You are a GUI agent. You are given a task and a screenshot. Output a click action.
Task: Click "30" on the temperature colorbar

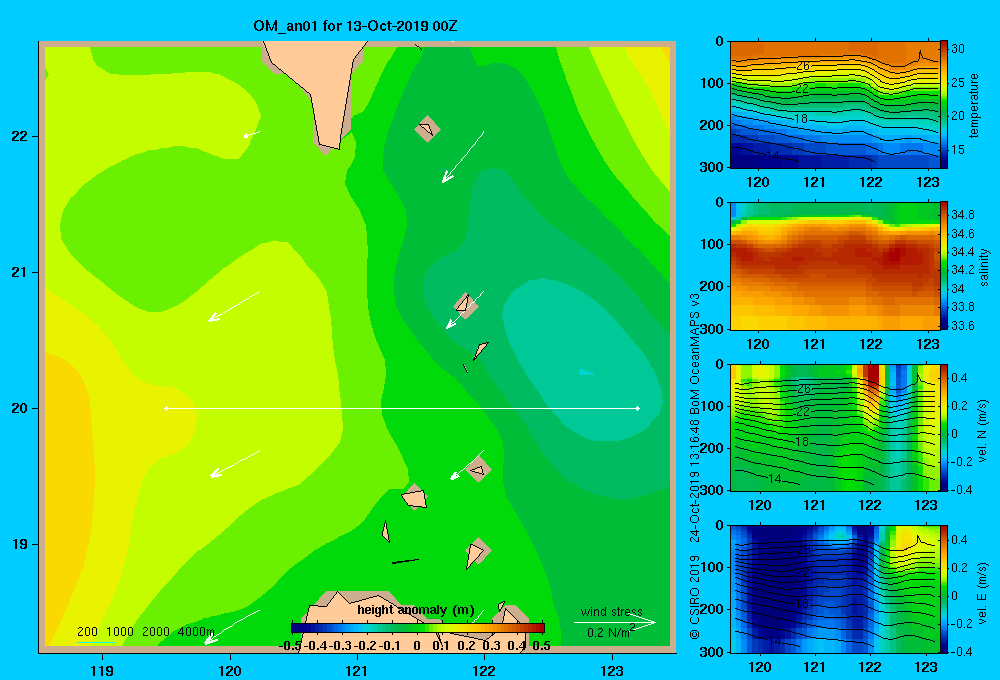point(958,48)
